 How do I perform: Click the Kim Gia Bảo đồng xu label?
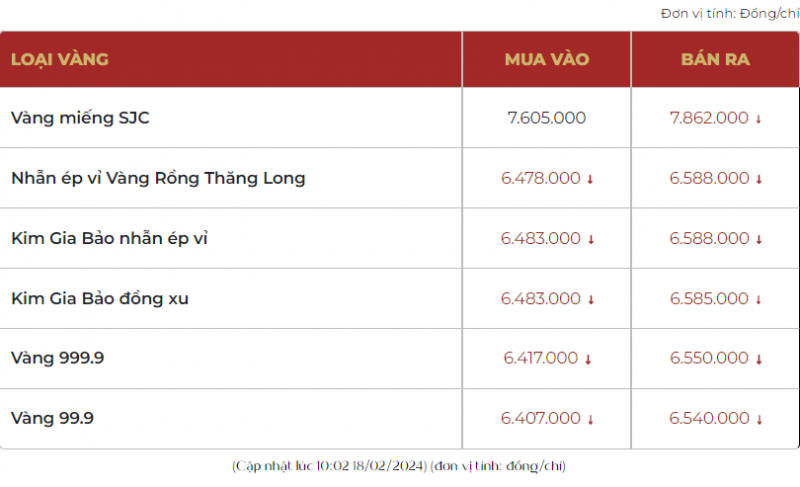100,298
